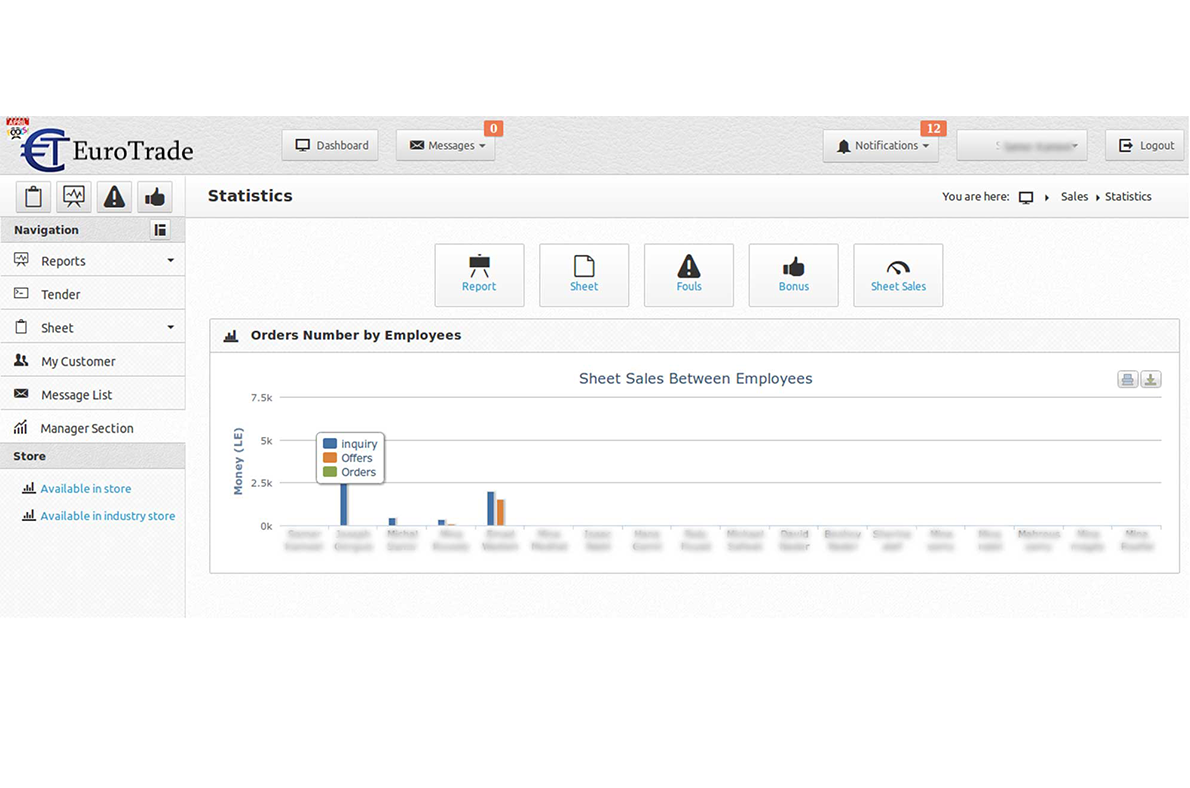
Task: Click the clipboard icon in sidebar toolbar
Action: (33, 196)
